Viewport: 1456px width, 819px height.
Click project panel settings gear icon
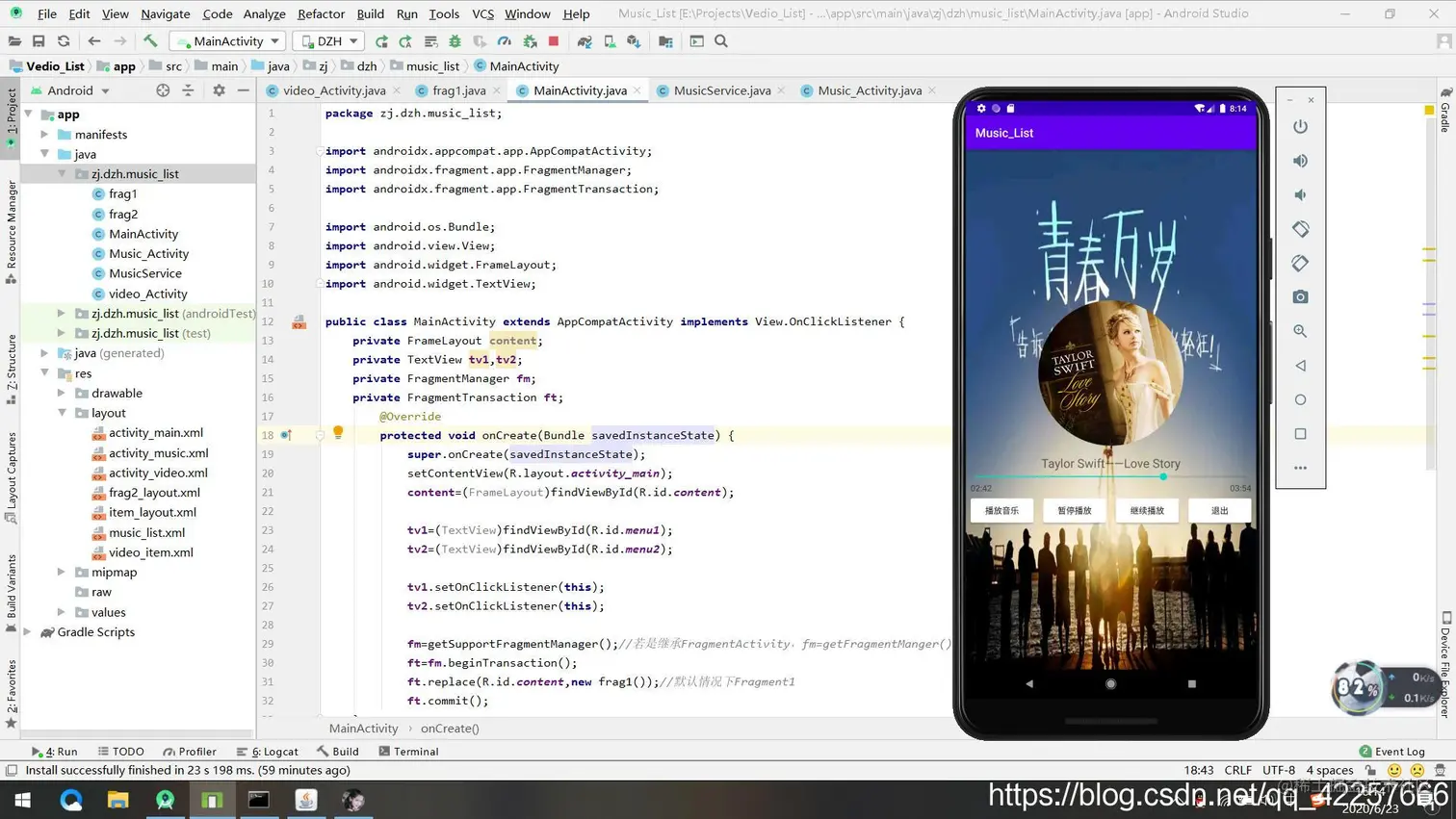(x=219, y=90)
